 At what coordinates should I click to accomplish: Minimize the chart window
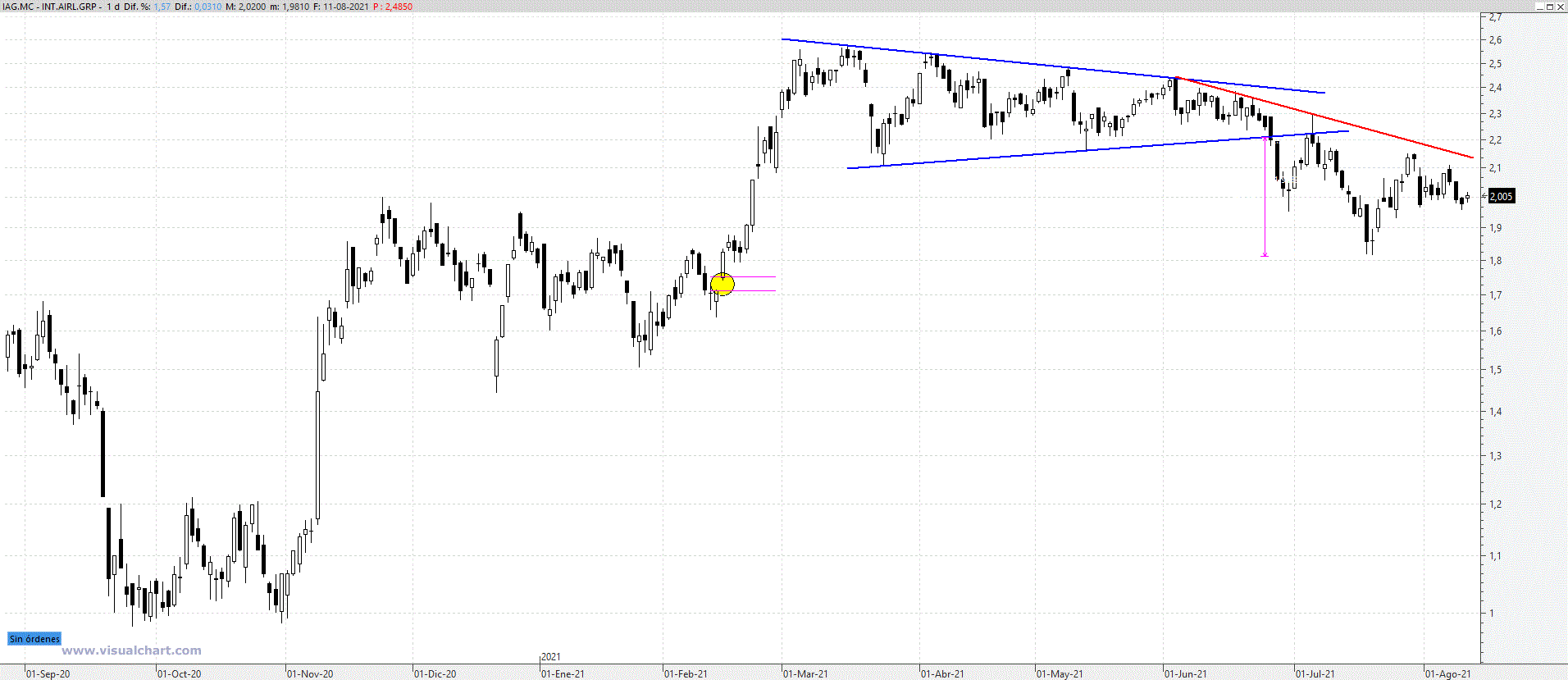coord(1539,7)
